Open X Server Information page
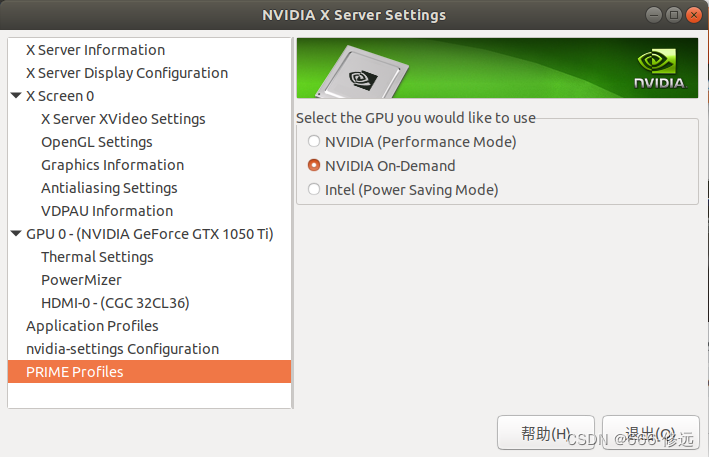 point(149,50)
